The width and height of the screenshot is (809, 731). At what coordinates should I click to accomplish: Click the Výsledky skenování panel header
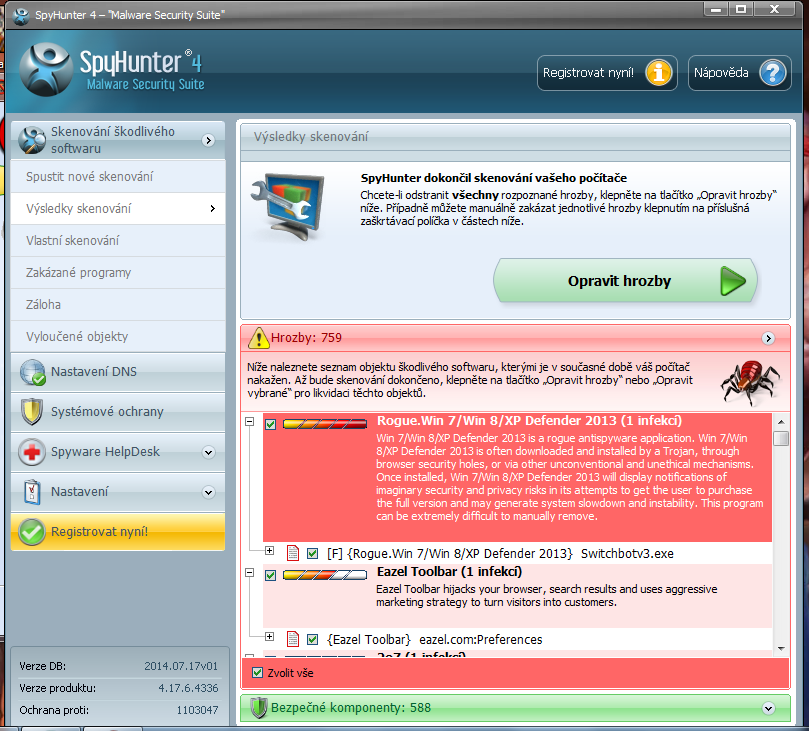515,137
